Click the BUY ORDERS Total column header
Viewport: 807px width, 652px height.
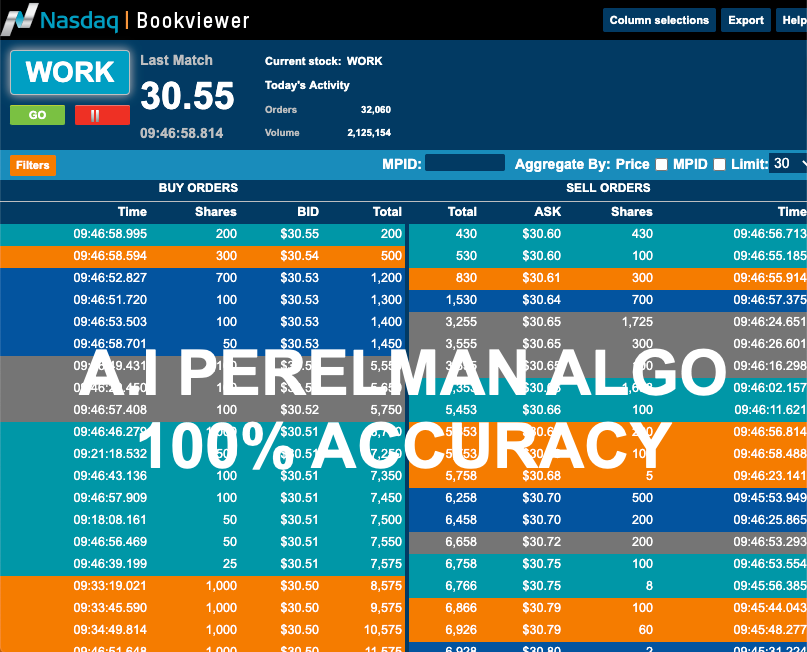click(387, 212)
